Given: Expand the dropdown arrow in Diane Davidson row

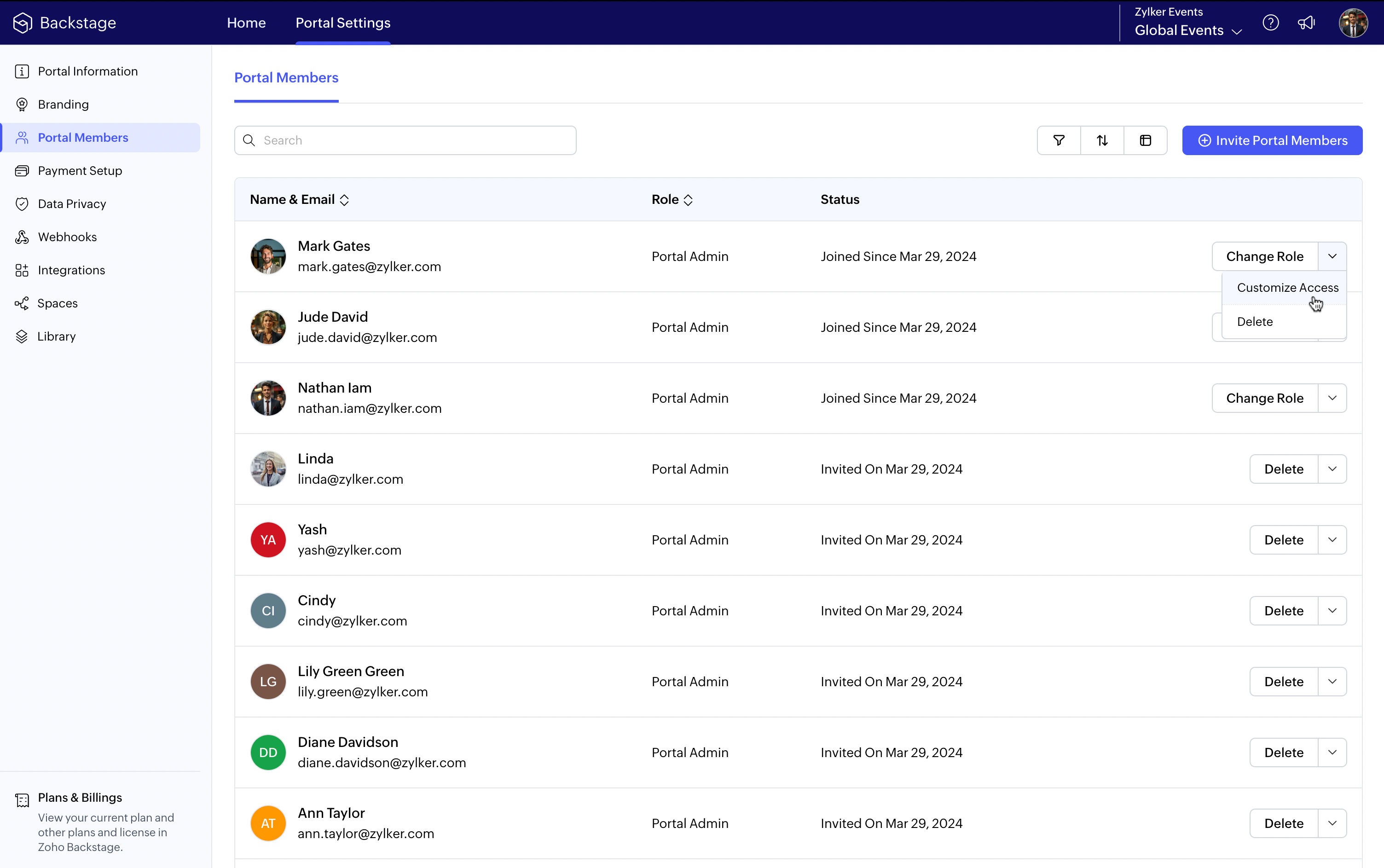Looking at the screenshot, I should (1332, 752).
